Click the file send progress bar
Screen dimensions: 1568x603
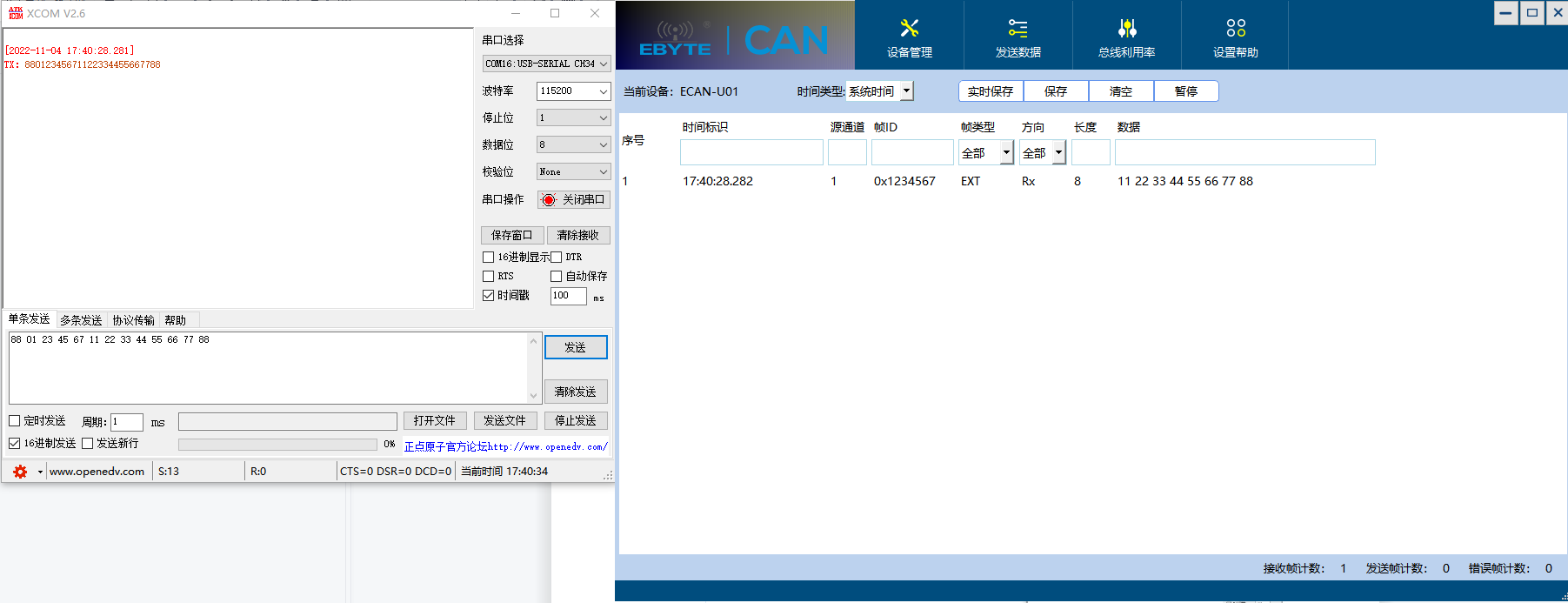[x=278, y=445]
